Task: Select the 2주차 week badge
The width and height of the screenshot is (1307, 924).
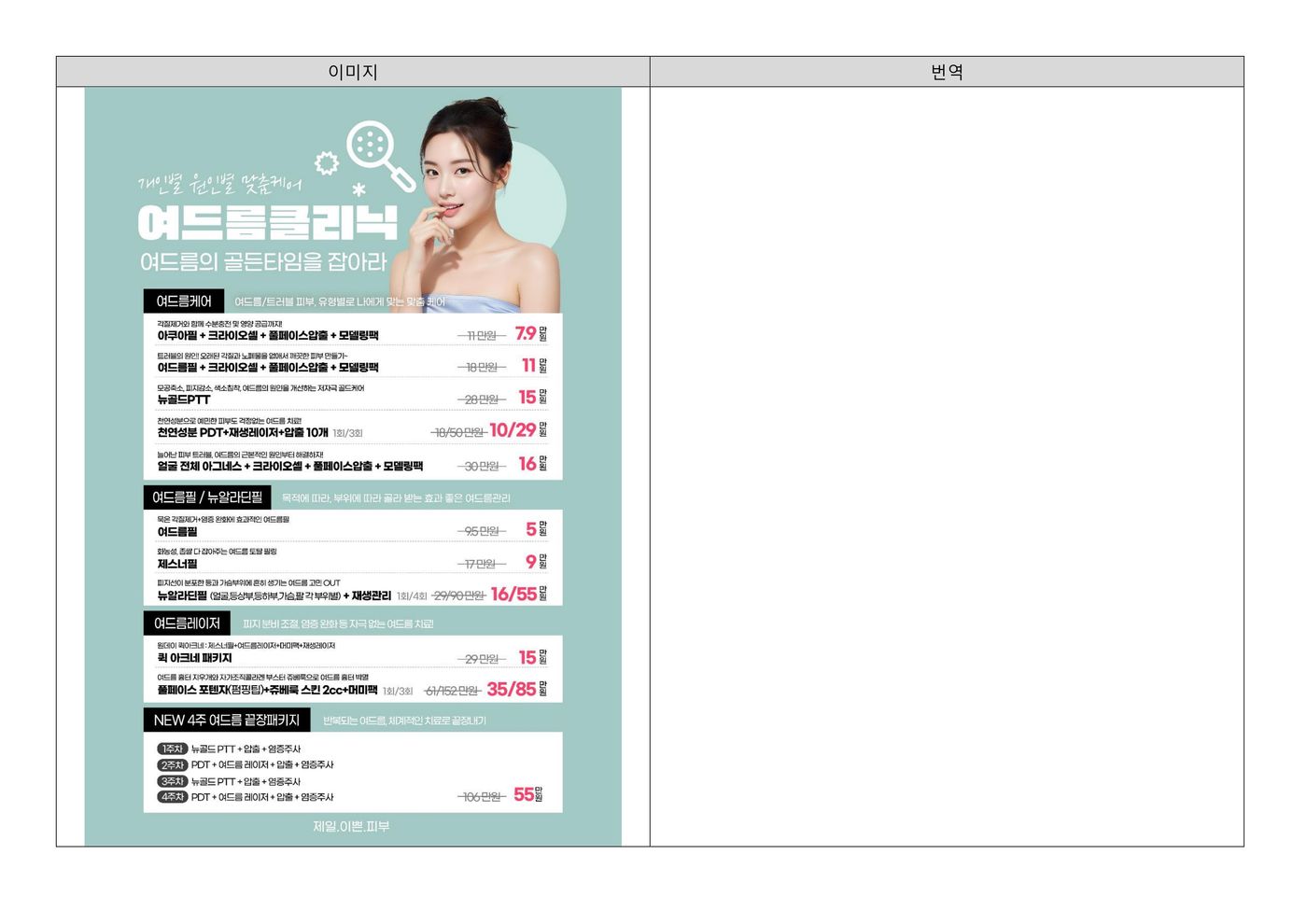Action: (x=173, y=765)
